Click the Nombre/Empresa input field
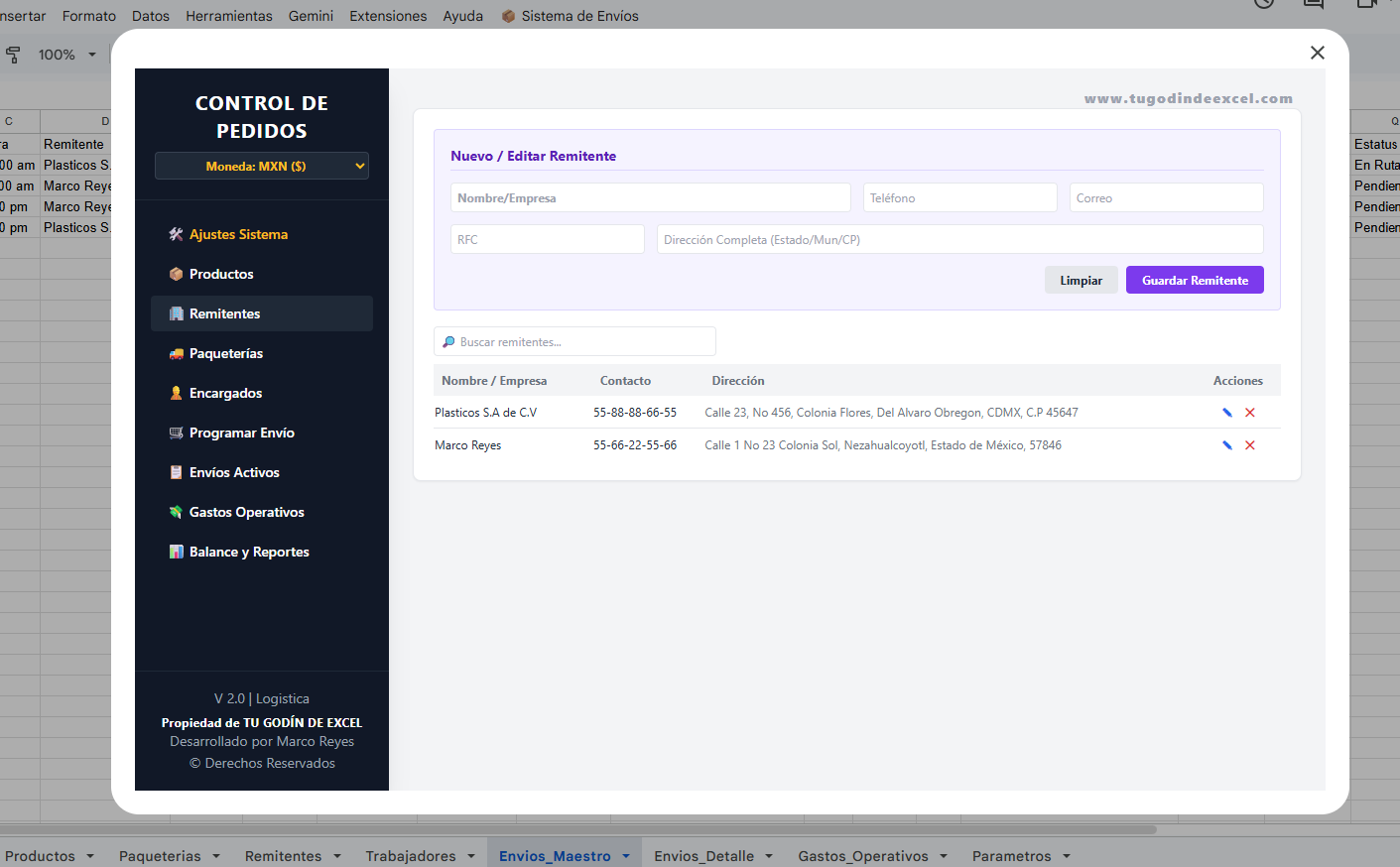The width and height of the screenshot is (1400, 867). [x=651, y=197]
